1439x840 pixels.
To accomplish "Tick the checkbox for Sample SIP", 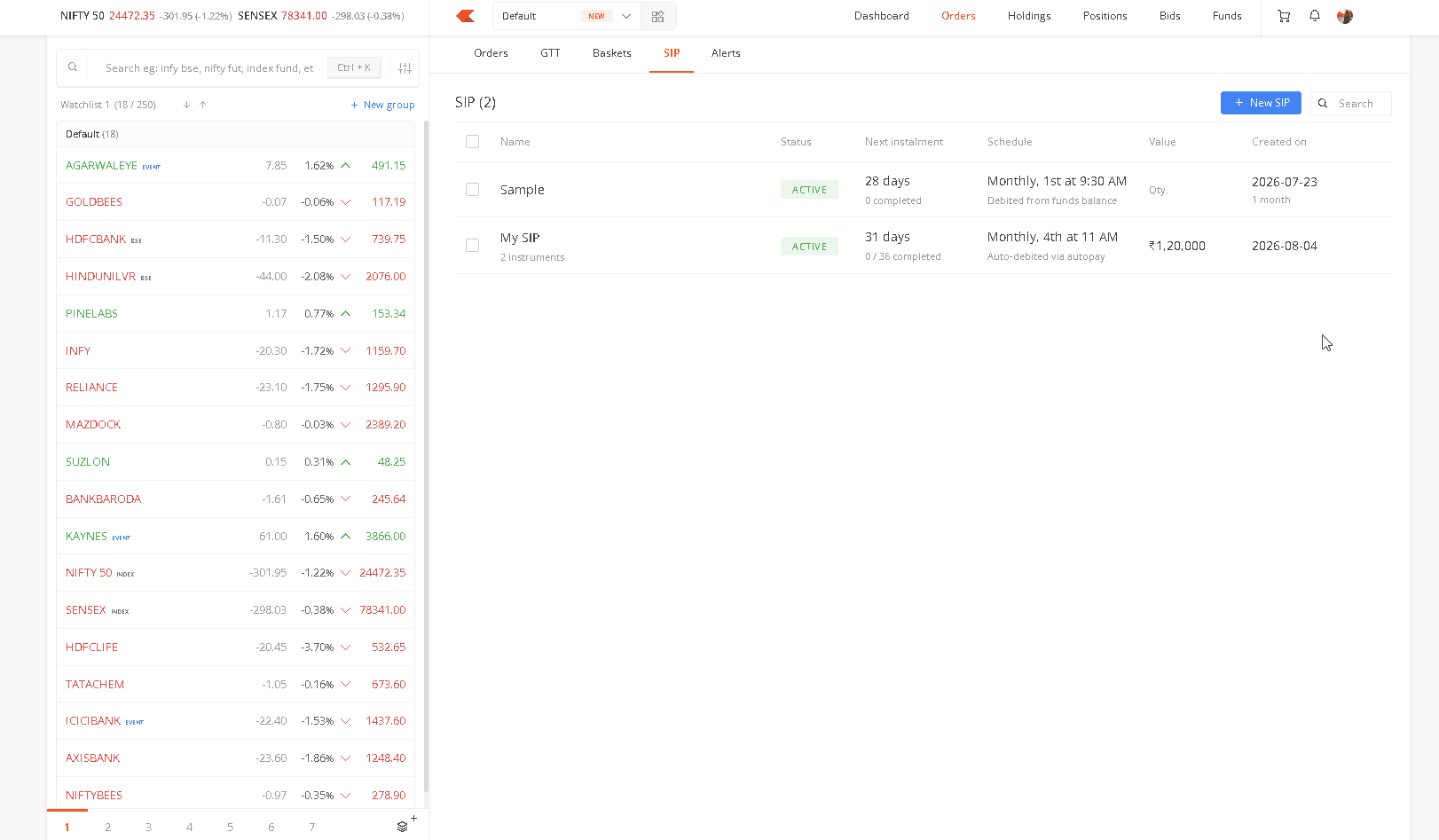I will 472,190.
